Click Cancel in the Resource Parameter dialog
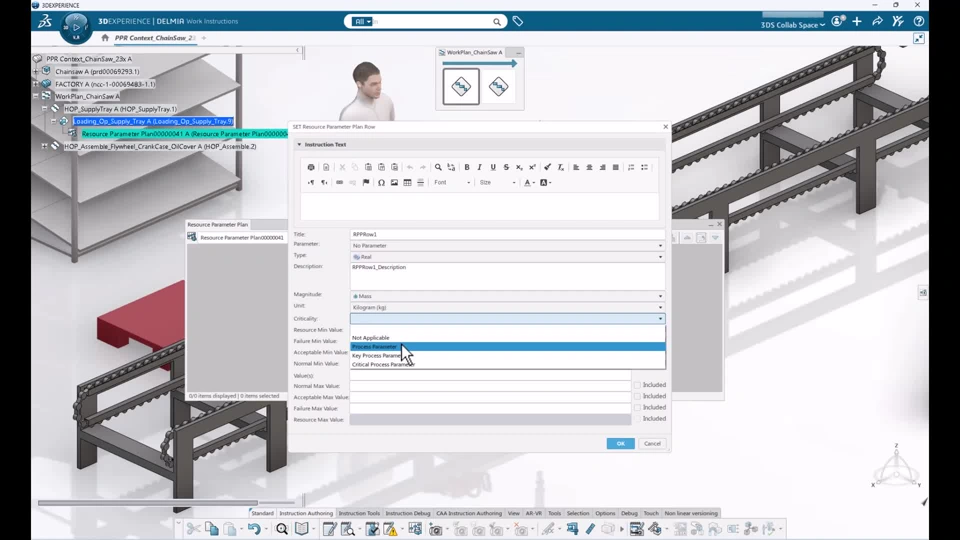Image resolution: width=960 pixels, height=540 pixels. [652, 443]
